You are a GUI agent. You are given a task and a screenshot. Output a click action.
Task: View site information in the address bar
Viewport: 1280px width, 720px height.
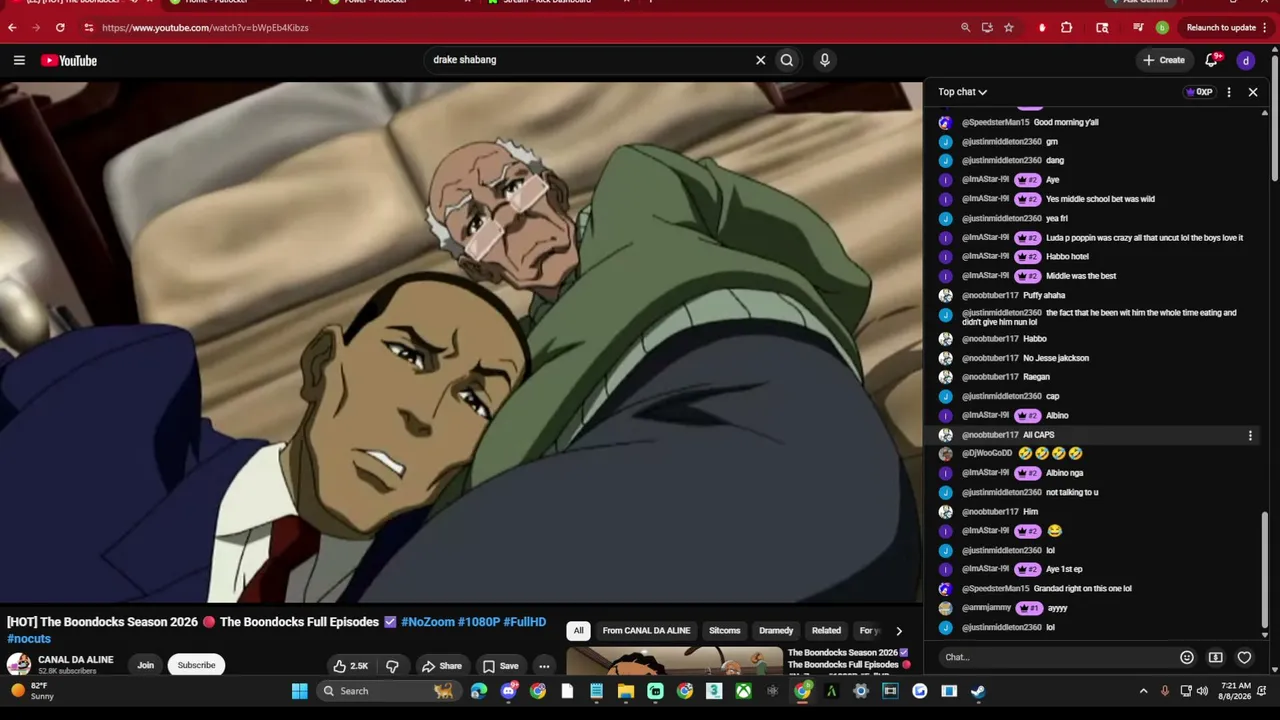88,28
